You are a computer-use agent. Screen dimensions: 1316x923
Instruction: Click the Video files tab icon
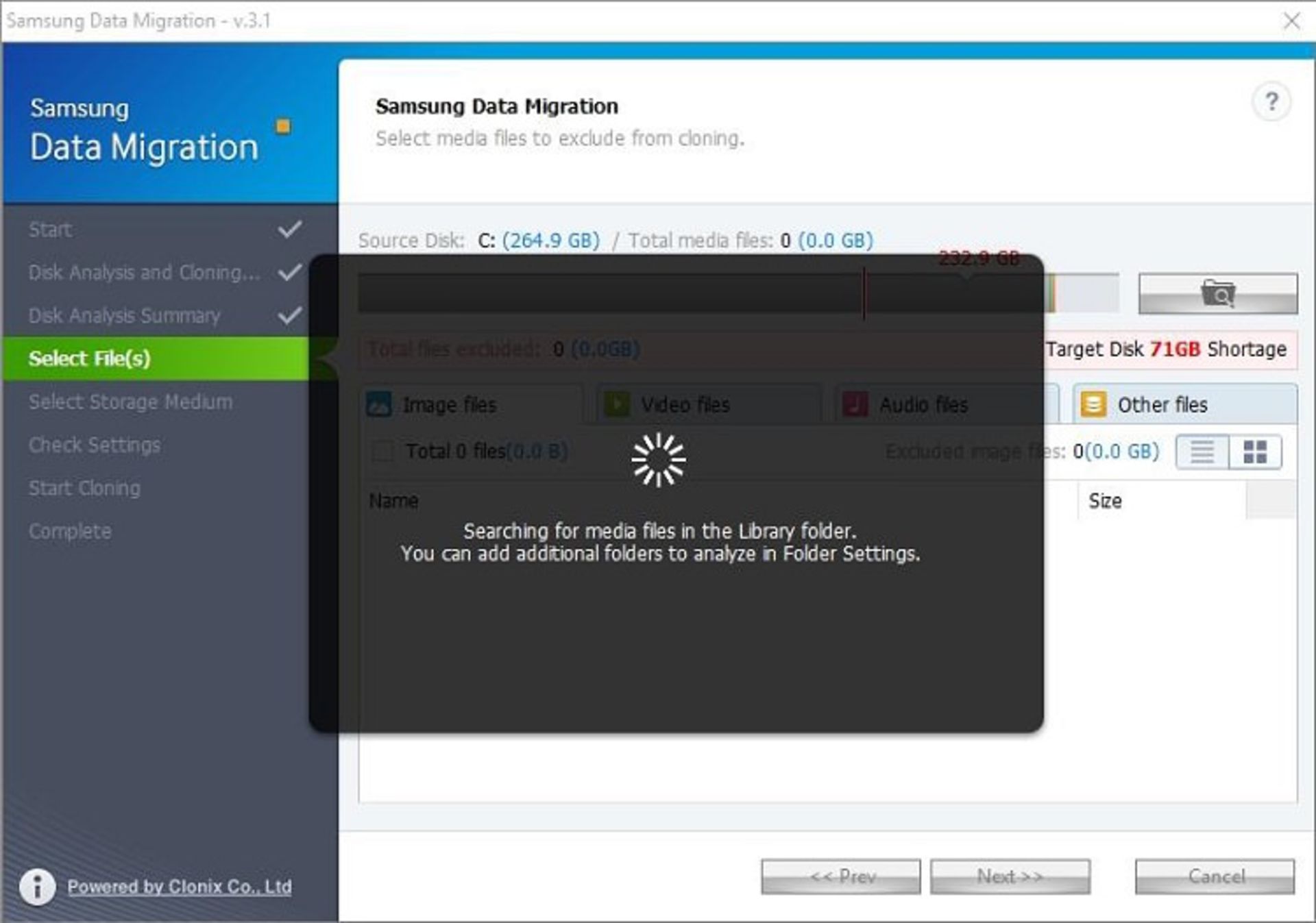pos(617,404)
